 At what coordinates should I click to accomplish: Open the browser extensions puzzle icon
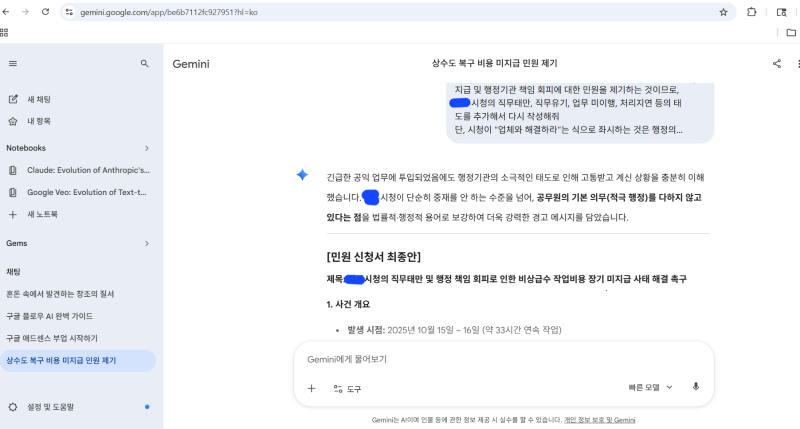pos(752,12)
